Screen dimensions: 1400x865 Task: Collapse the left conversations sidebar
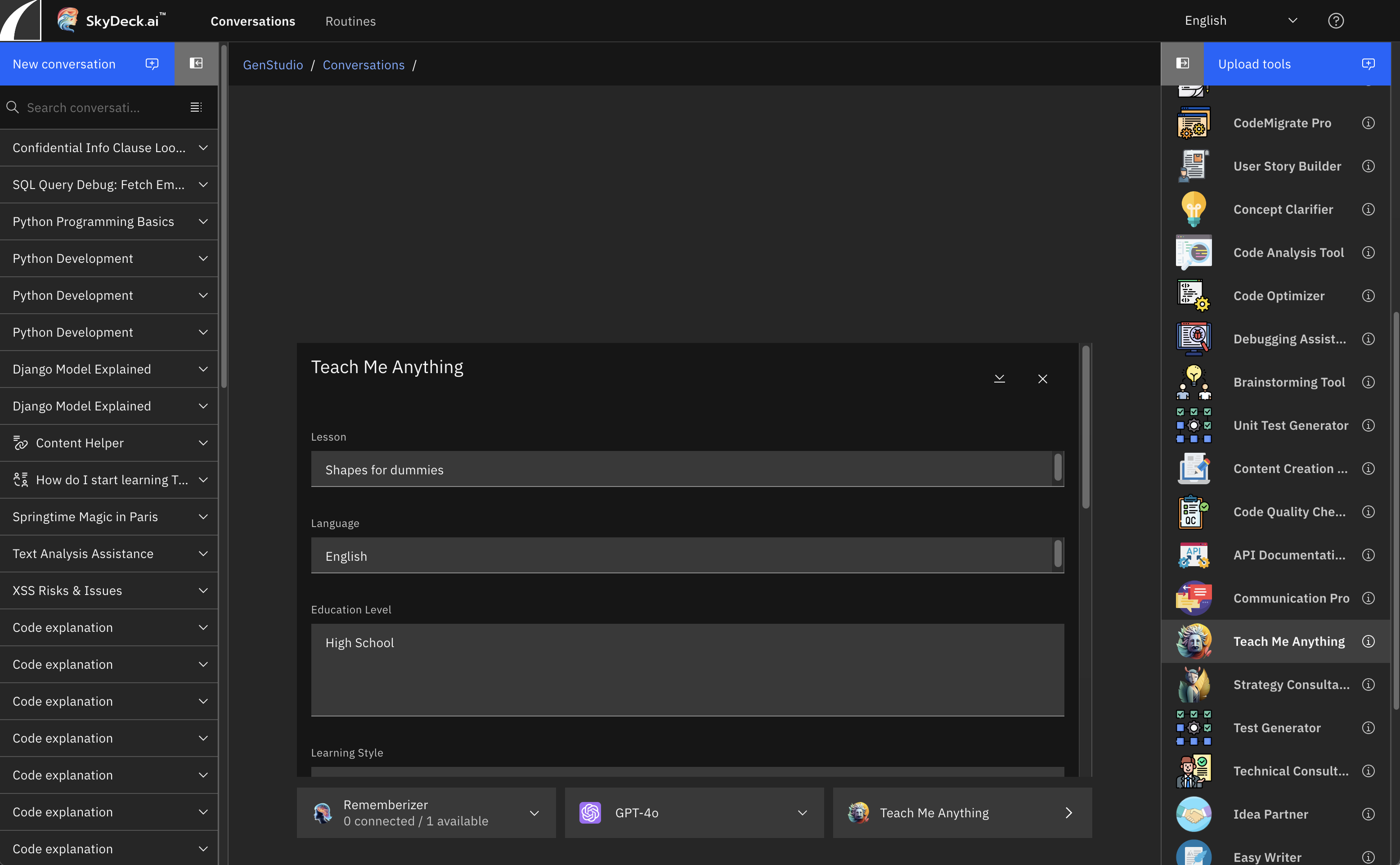click(x=196, y=63)
